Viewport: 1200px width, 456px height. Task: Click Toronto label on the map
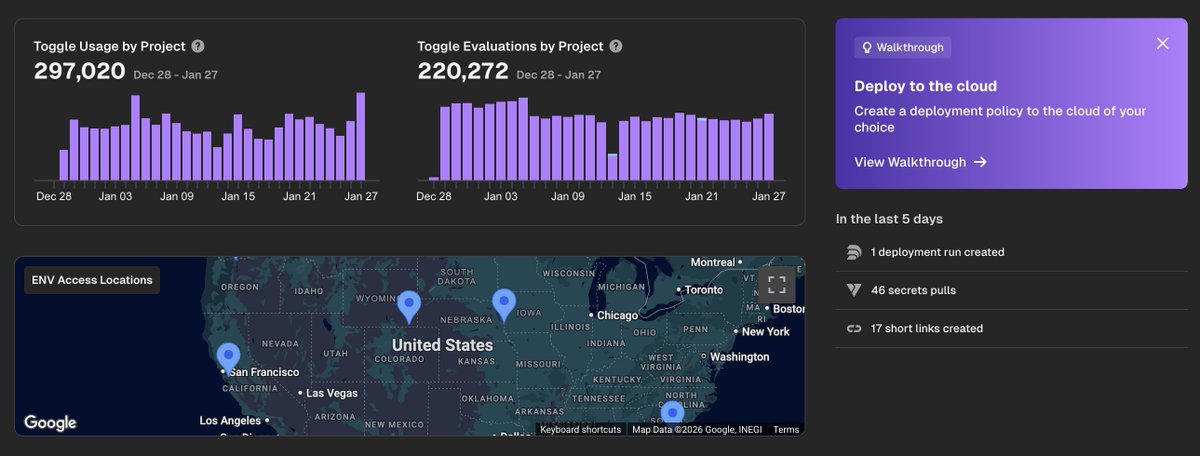tap(704, 290)
